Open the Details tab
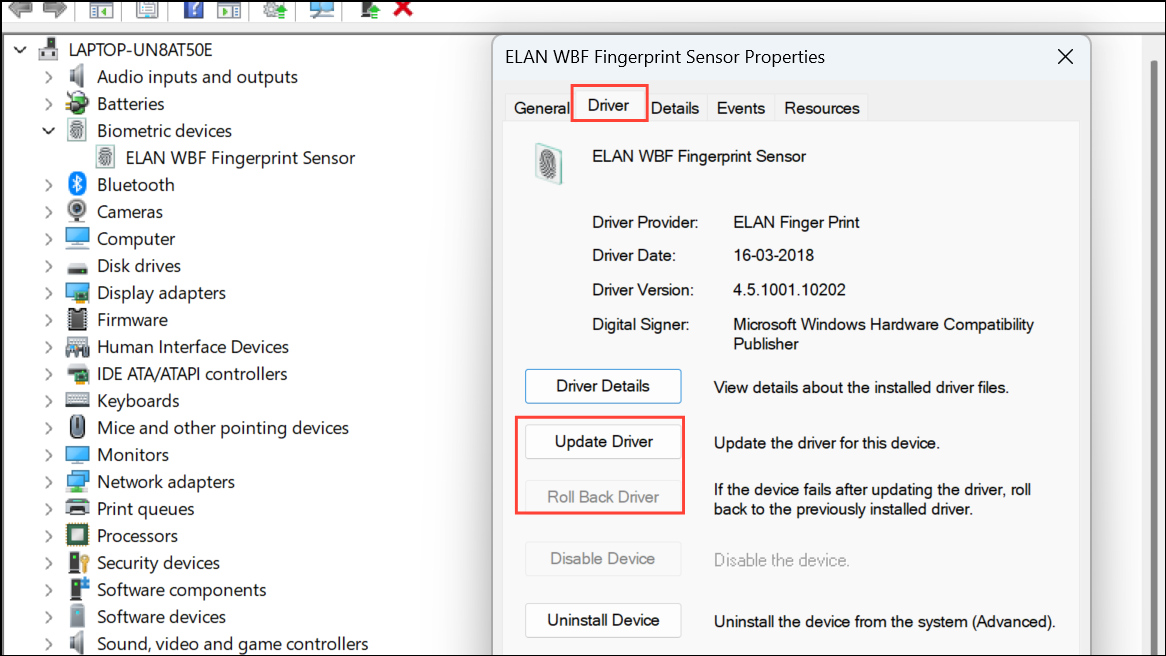 674,108
